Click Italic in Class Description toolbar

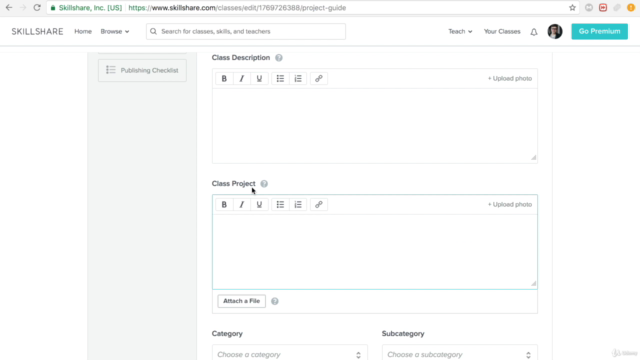pos(242,78)
